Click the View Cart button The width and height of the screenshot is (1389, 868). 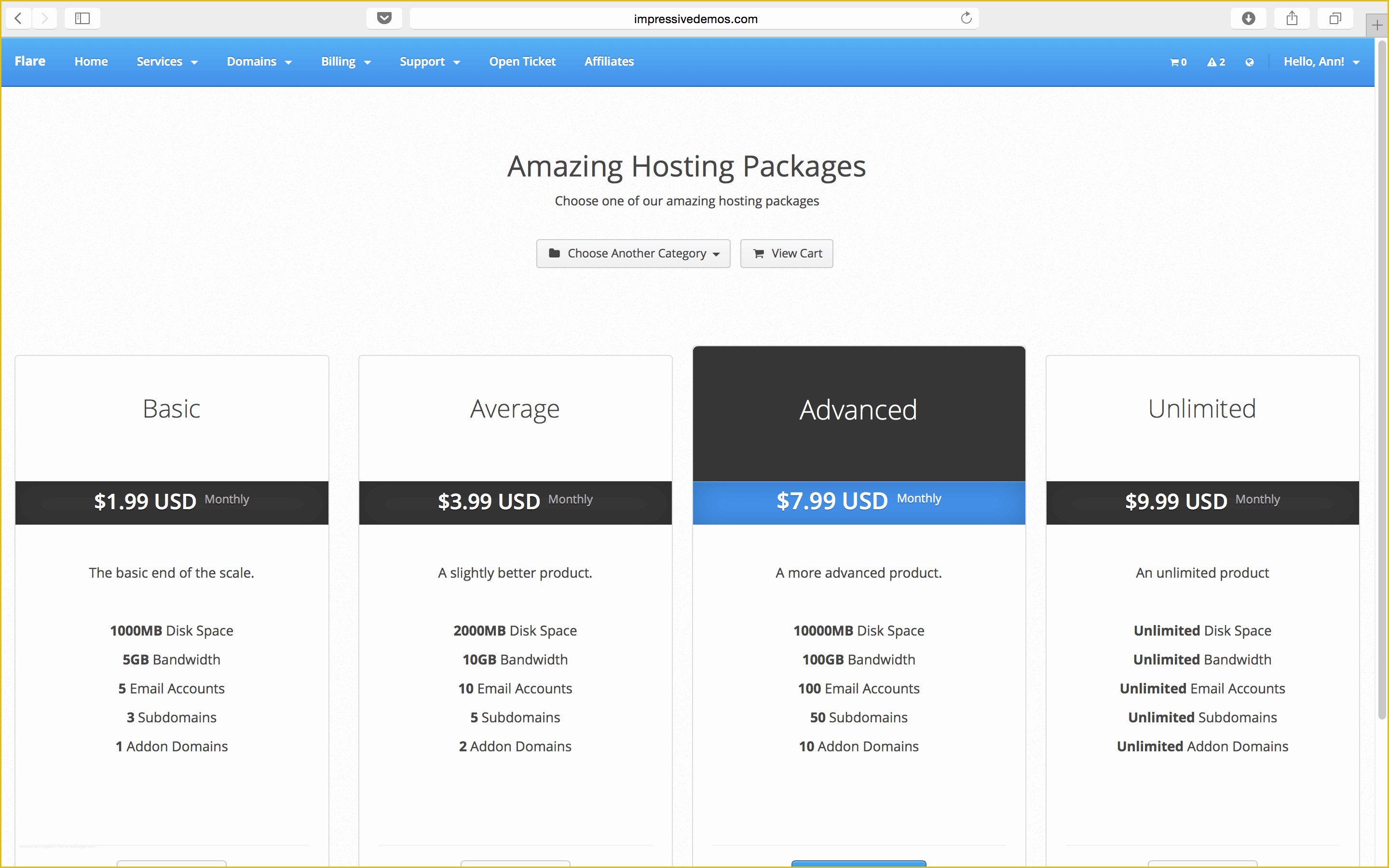[788, 253]
